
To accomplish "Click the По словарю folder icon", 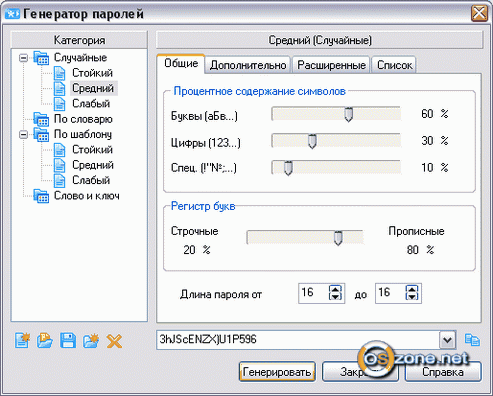I will [x=41, y=120].
